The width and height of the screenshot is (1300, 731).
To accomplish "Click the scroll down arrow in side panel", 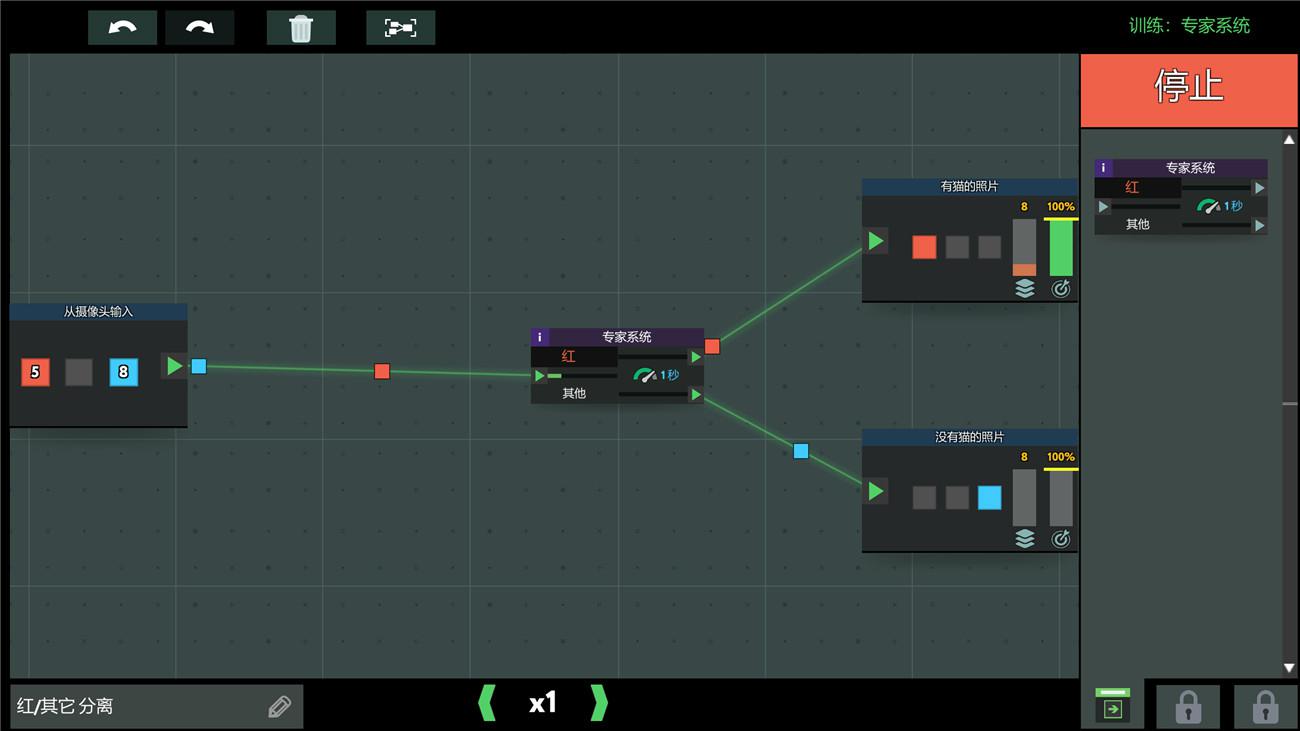I will 1289,668.
